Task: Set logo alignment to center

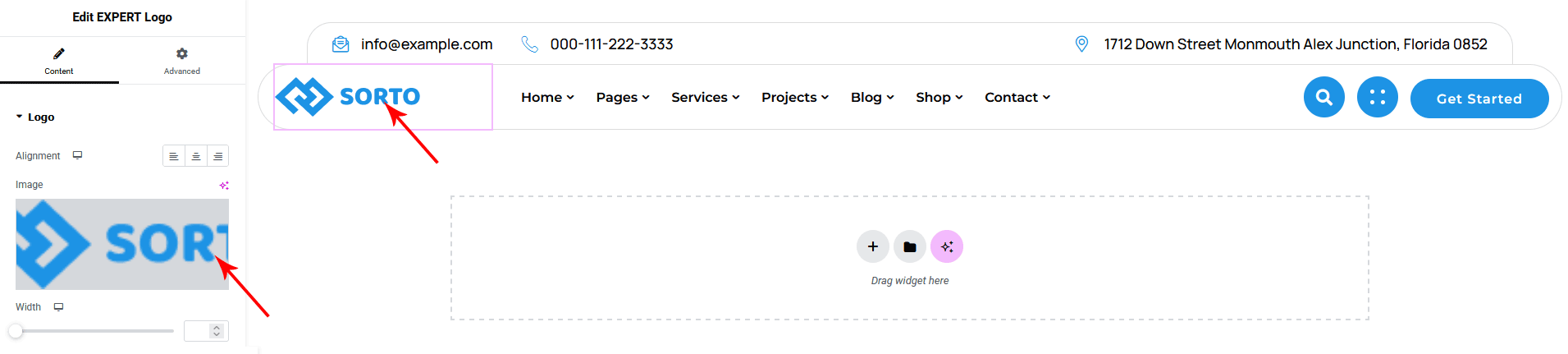Action: click(x=196, y=156)
